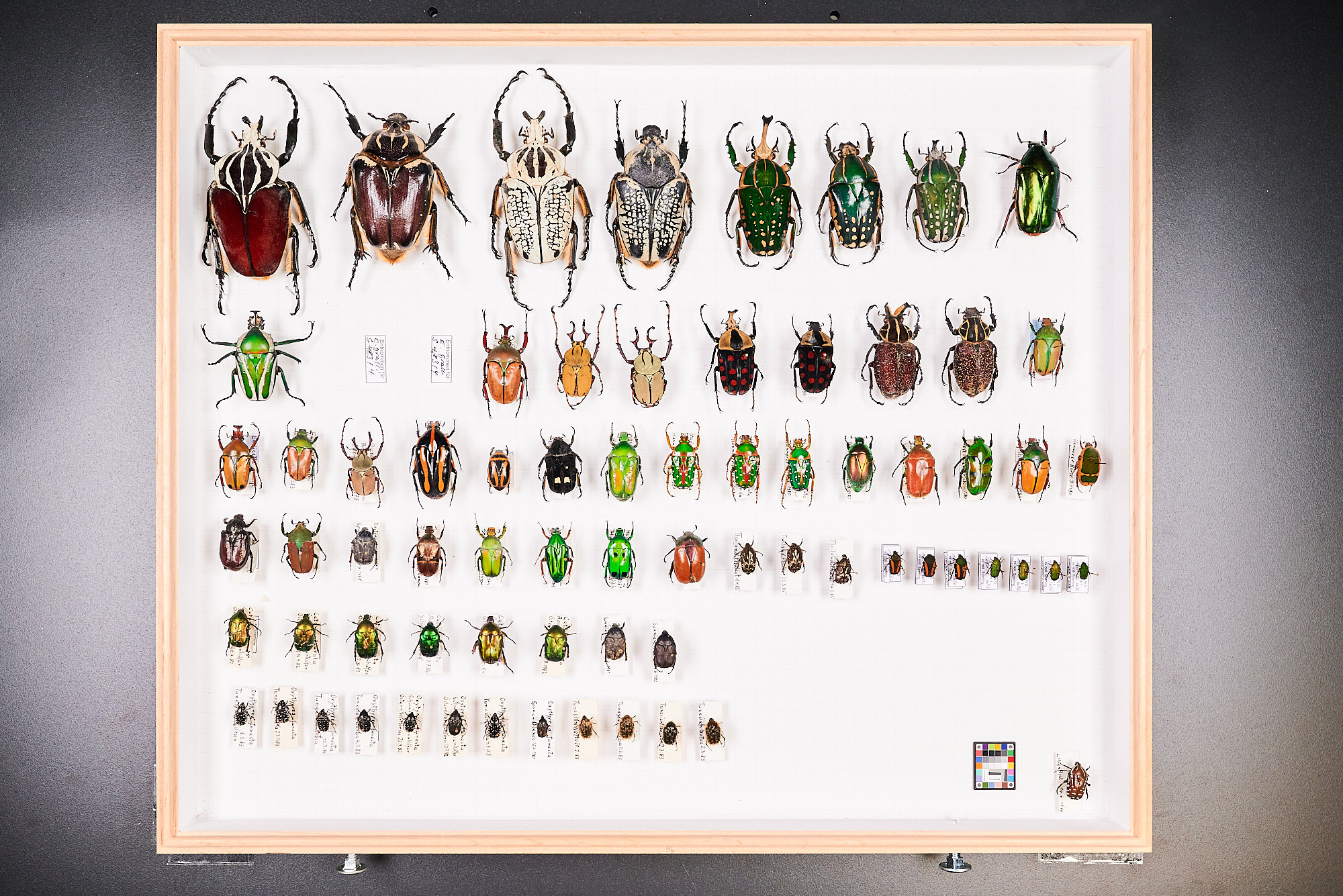This screenshot has width=1343, height=896.
Task: Click the first handwritten label in second row
Action: [x=375, y=358]
